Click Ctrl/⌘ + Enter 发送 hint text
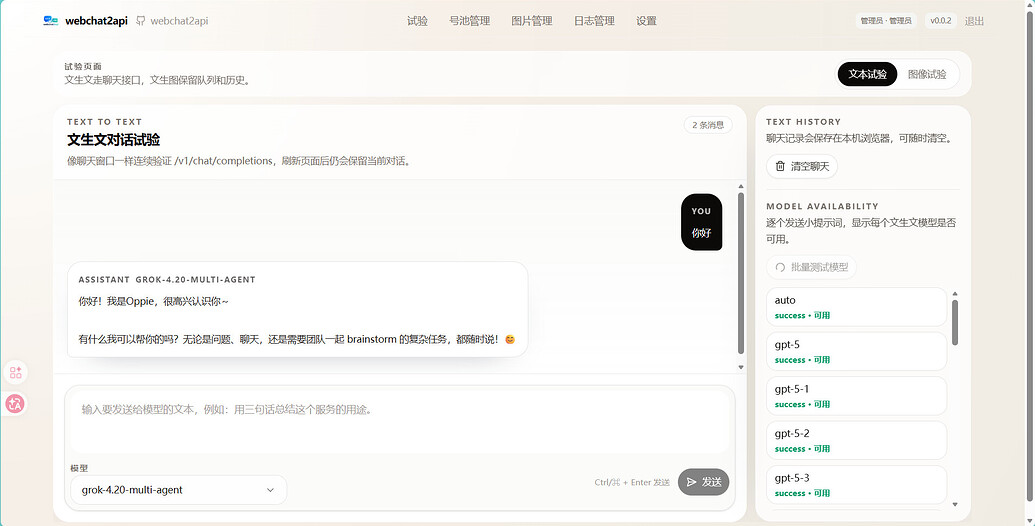This screenshot has width=1035, height=526. 632,482
